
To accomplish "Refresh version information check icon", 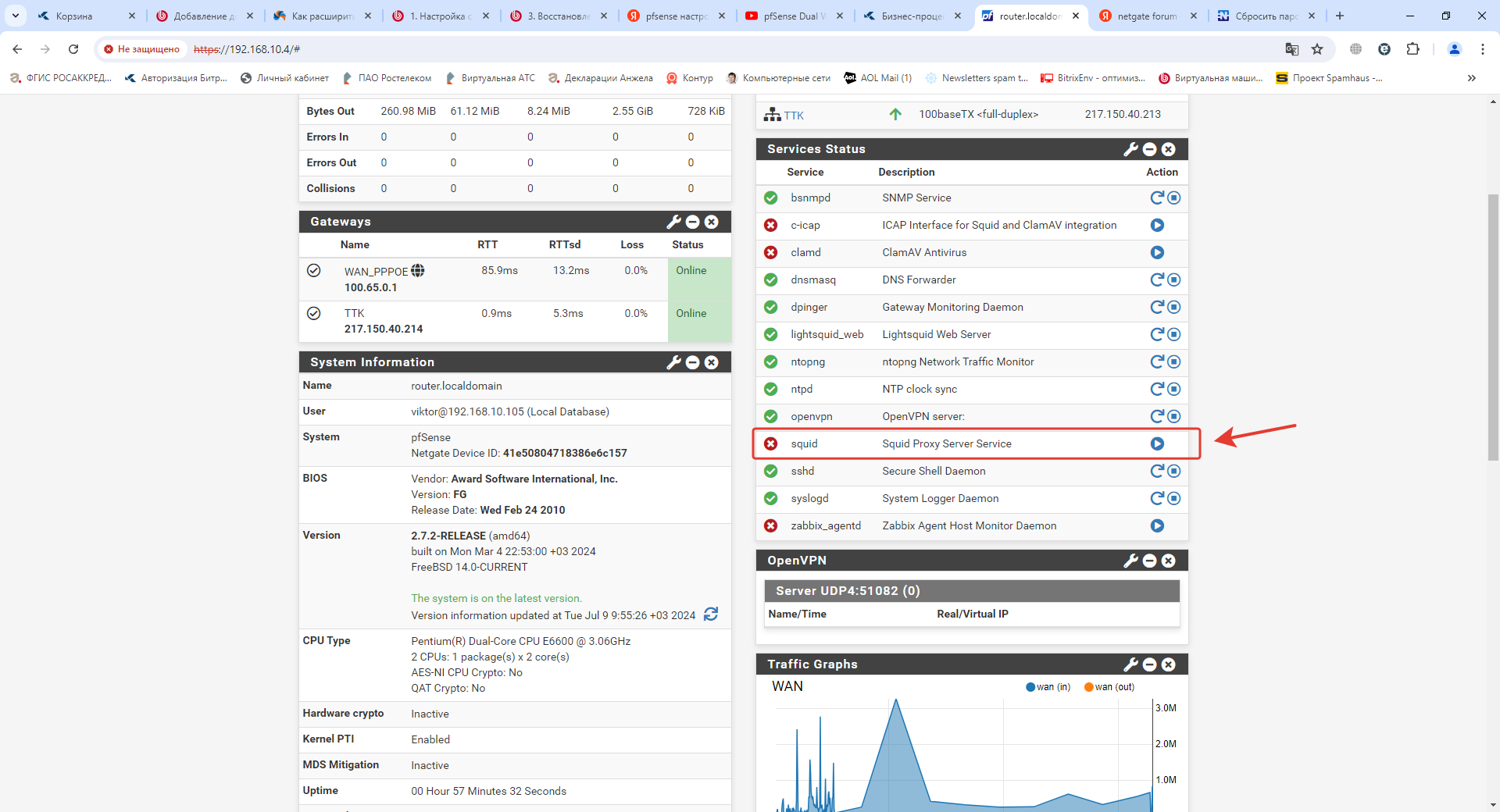I will pos(710,614).
